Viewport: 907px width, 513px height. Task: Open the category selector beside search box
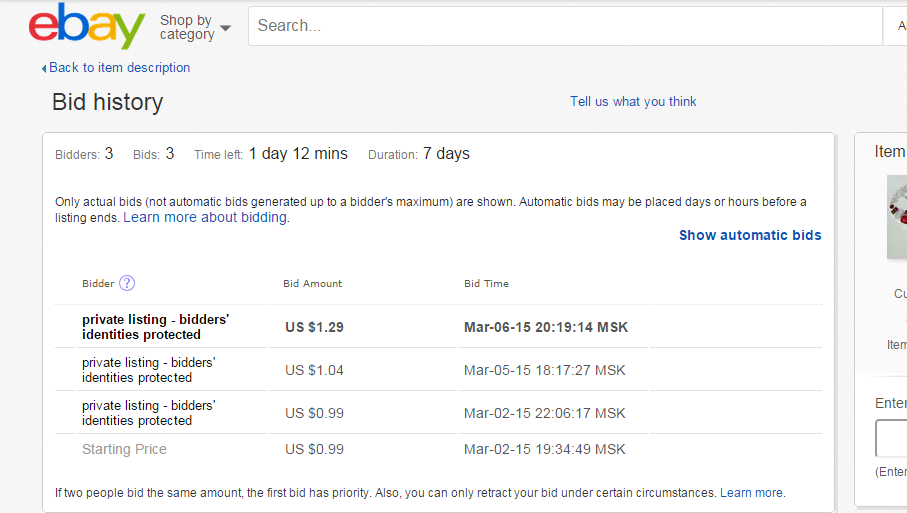point(894,26)
